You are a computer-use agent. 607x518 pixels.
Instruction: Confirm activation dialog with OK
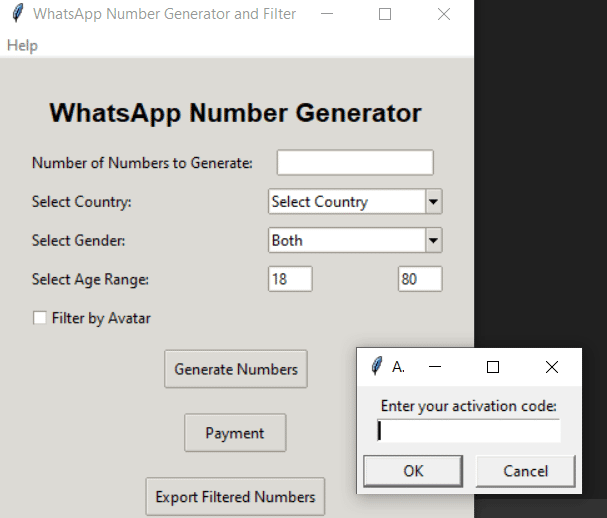point(413,471)
